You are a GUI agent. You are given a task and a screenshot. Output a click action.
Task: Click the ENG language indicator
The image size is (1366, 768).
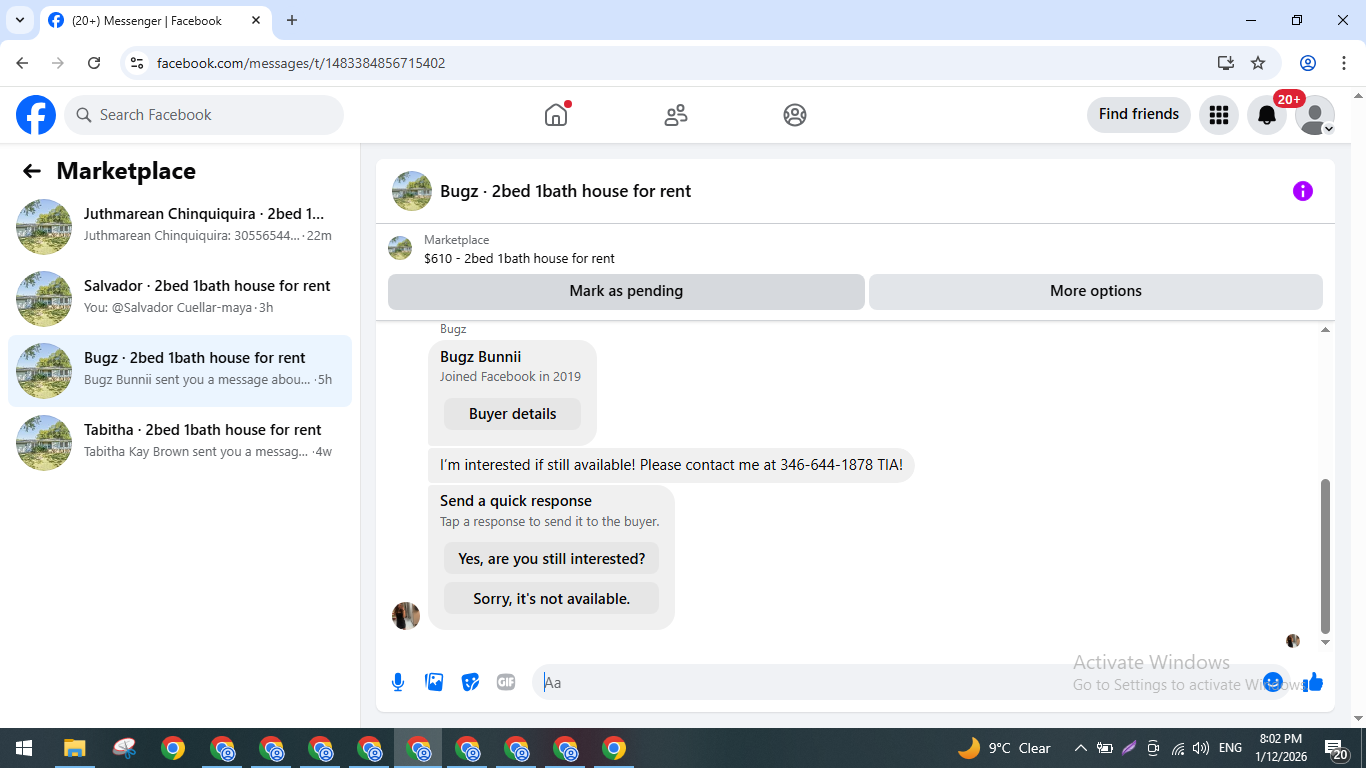pyautogui.click(x=1230, y=748)
